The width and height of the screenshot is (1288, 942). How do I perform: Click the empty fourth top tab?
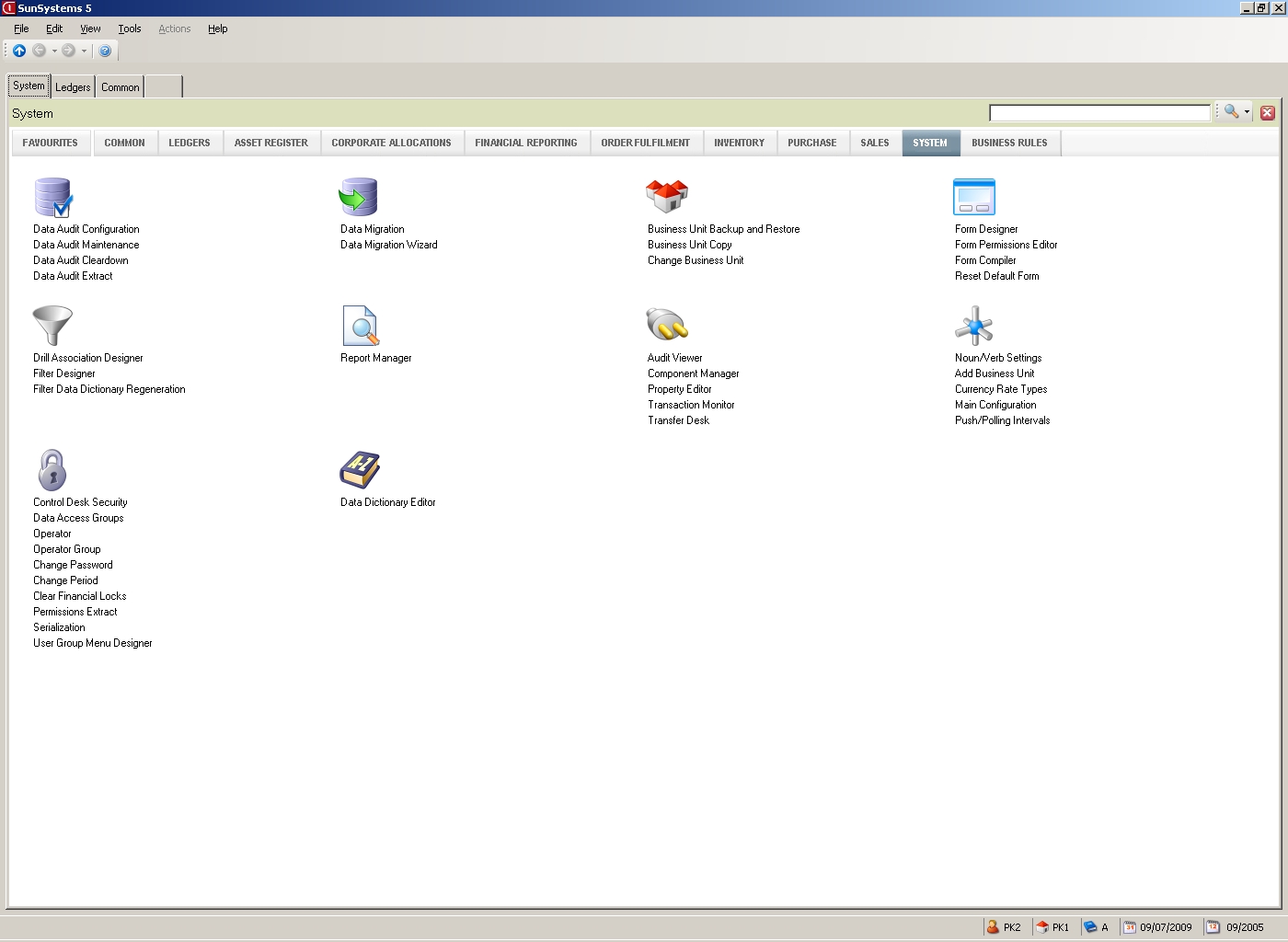tap(164, 87)
